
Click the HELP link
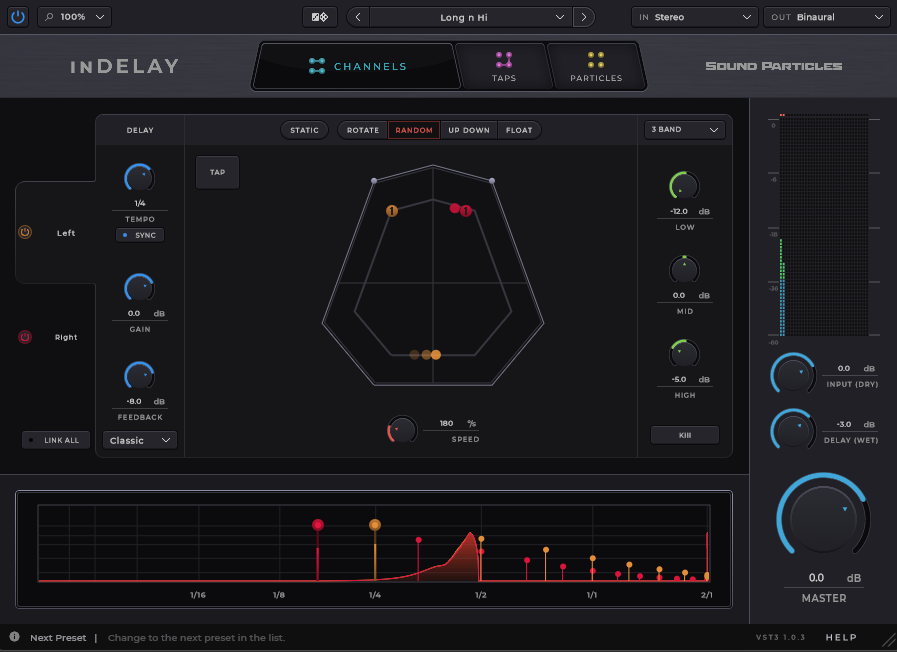coord(841,637)
